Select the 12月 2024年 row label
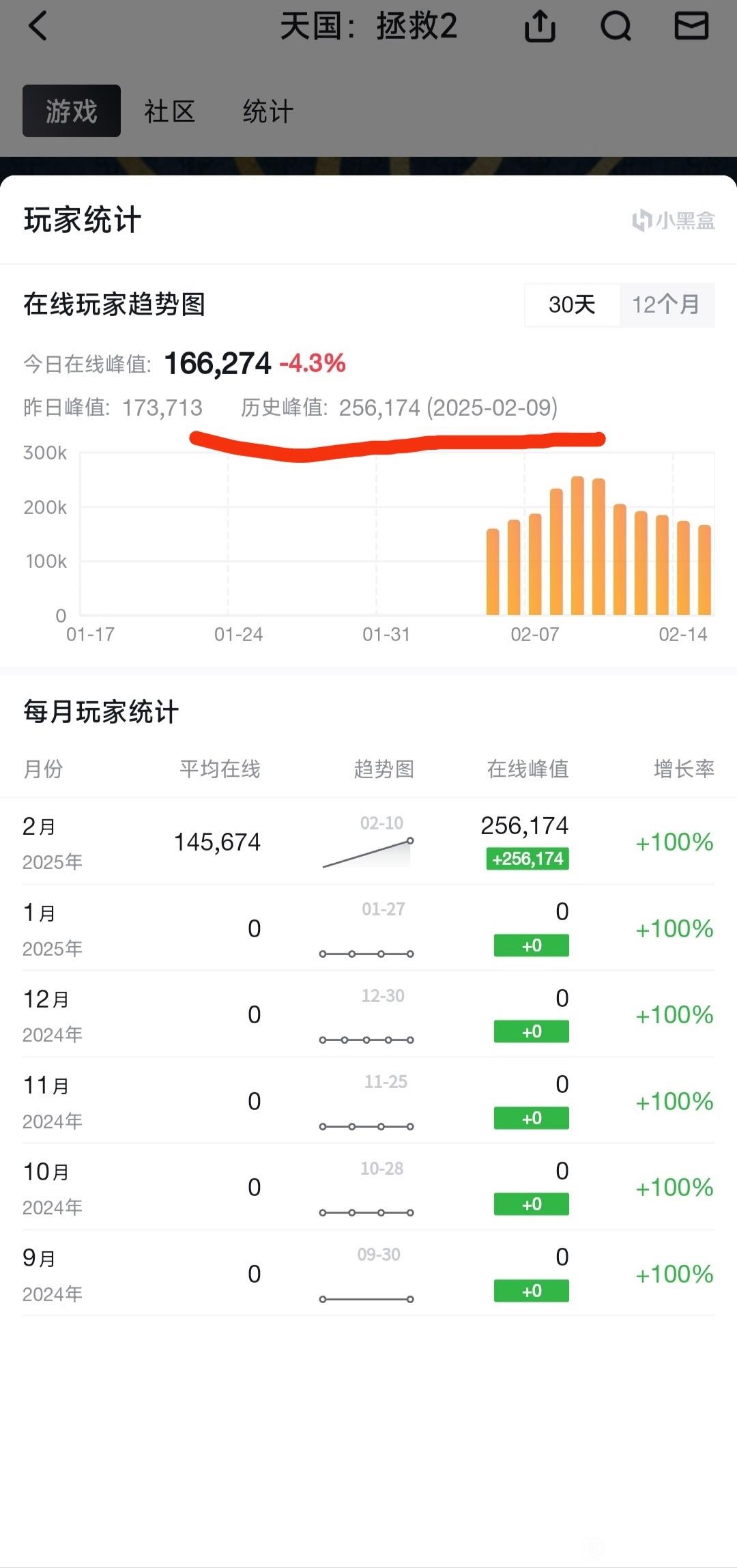The height and width of the screenshot is (1568, 737). click(x=53, y=1016)
